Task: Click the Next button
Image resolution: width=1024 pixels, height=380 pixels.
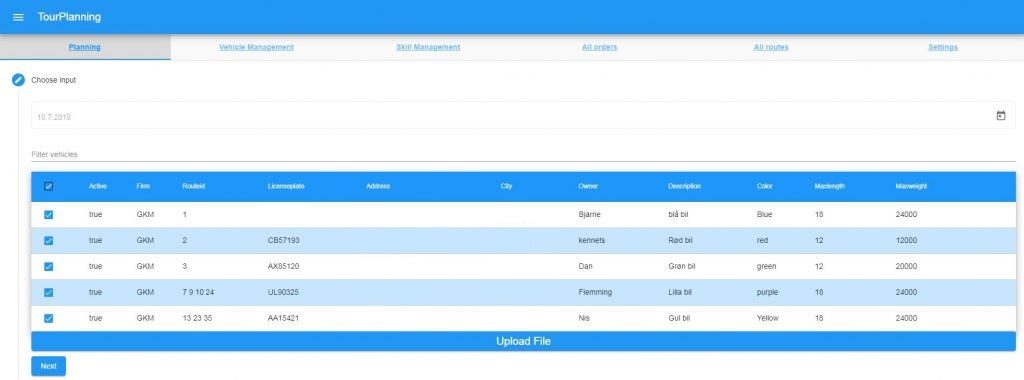Action: (48, 366)
